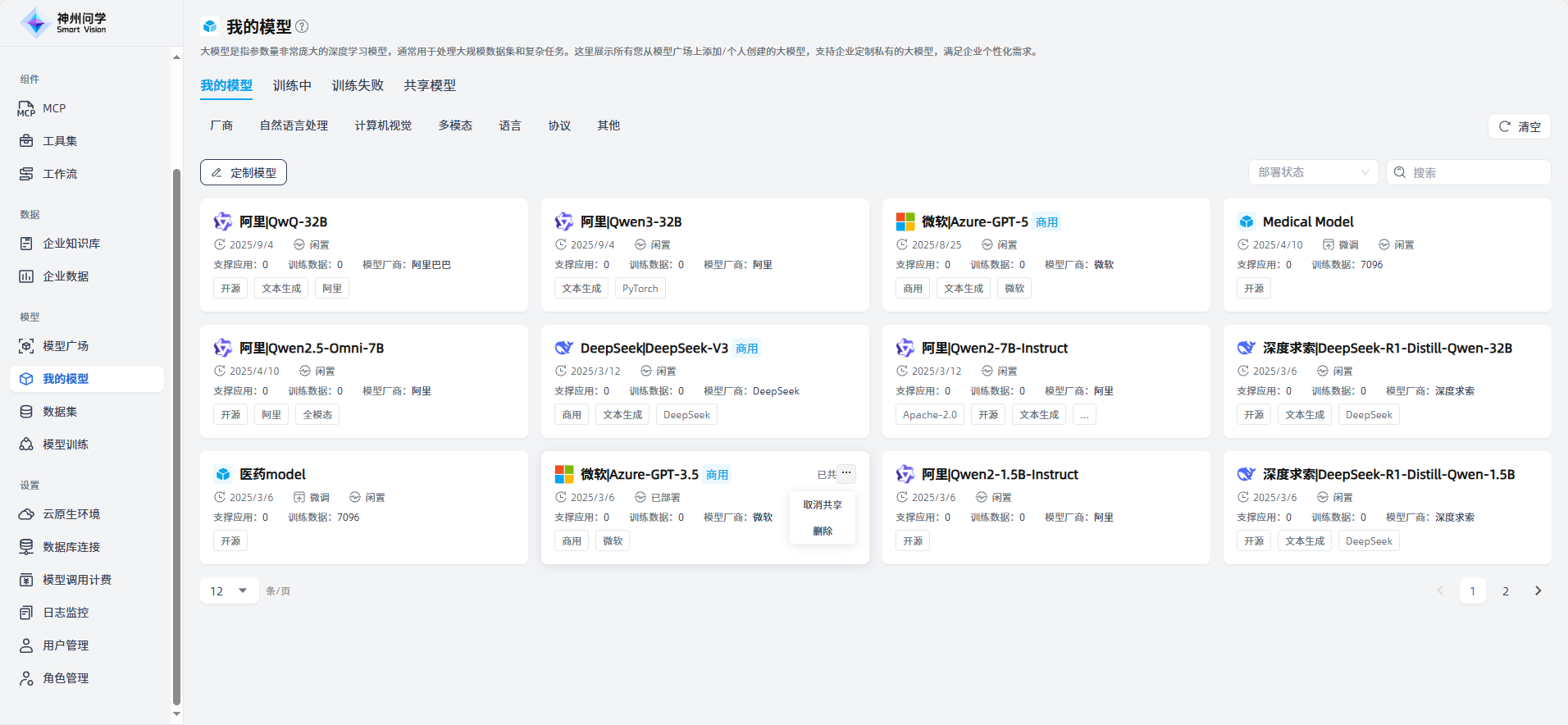Viewport: 1568px width, 725px height.
Task: Go to next page with right chevron
Action: pyautogui.click(x=1538, y=590)
